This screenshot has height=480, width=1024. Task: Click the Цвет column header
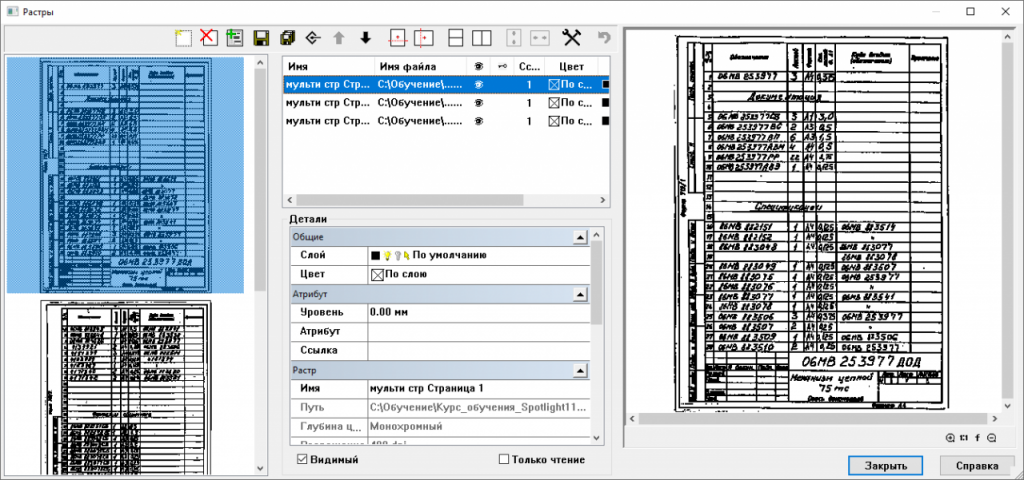click(571, 66)
